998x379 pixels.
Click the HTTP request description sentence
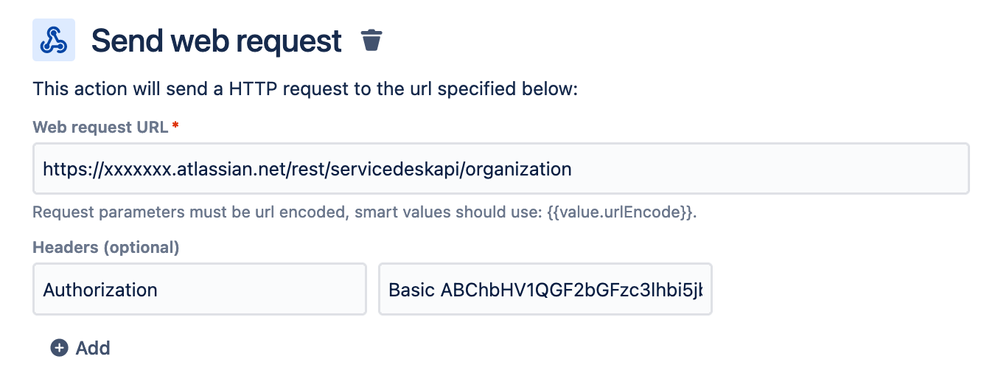(305, 89)
